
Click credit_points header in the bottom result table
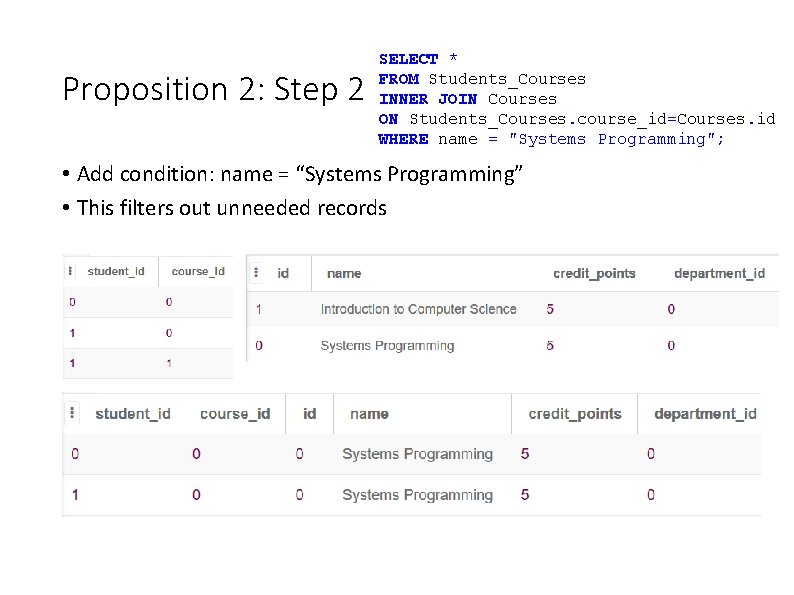pos(574,414)
